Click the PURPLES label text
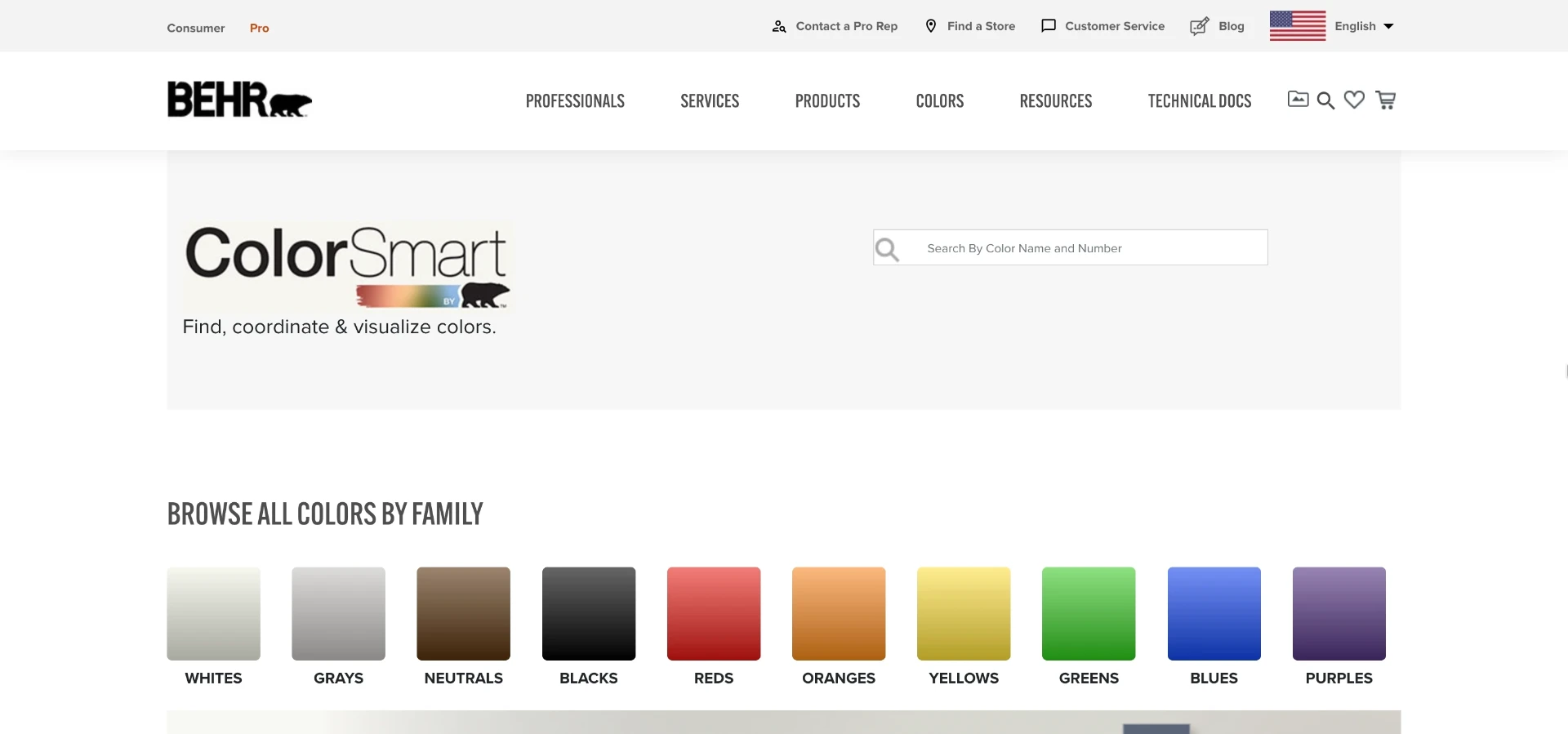The height and width of the screenshot is (734, 1568). (1339, 678)
